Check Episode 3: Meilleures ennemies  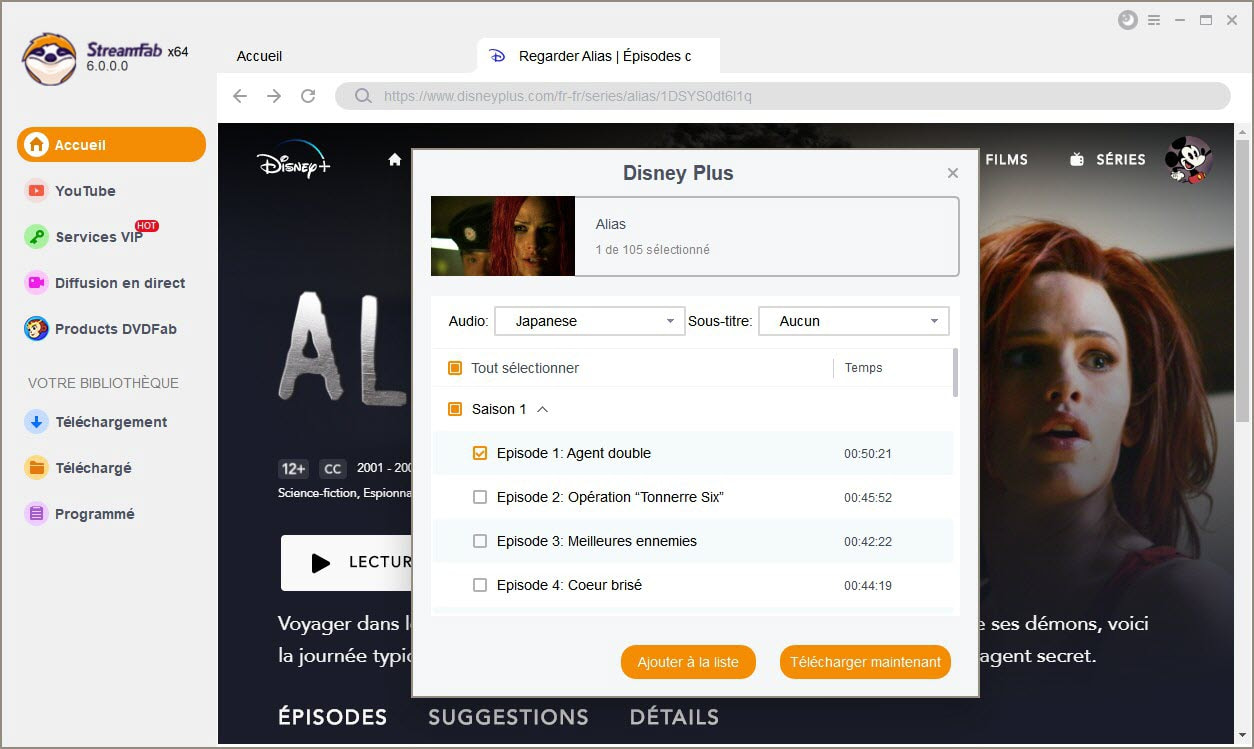tap(480, 541)
